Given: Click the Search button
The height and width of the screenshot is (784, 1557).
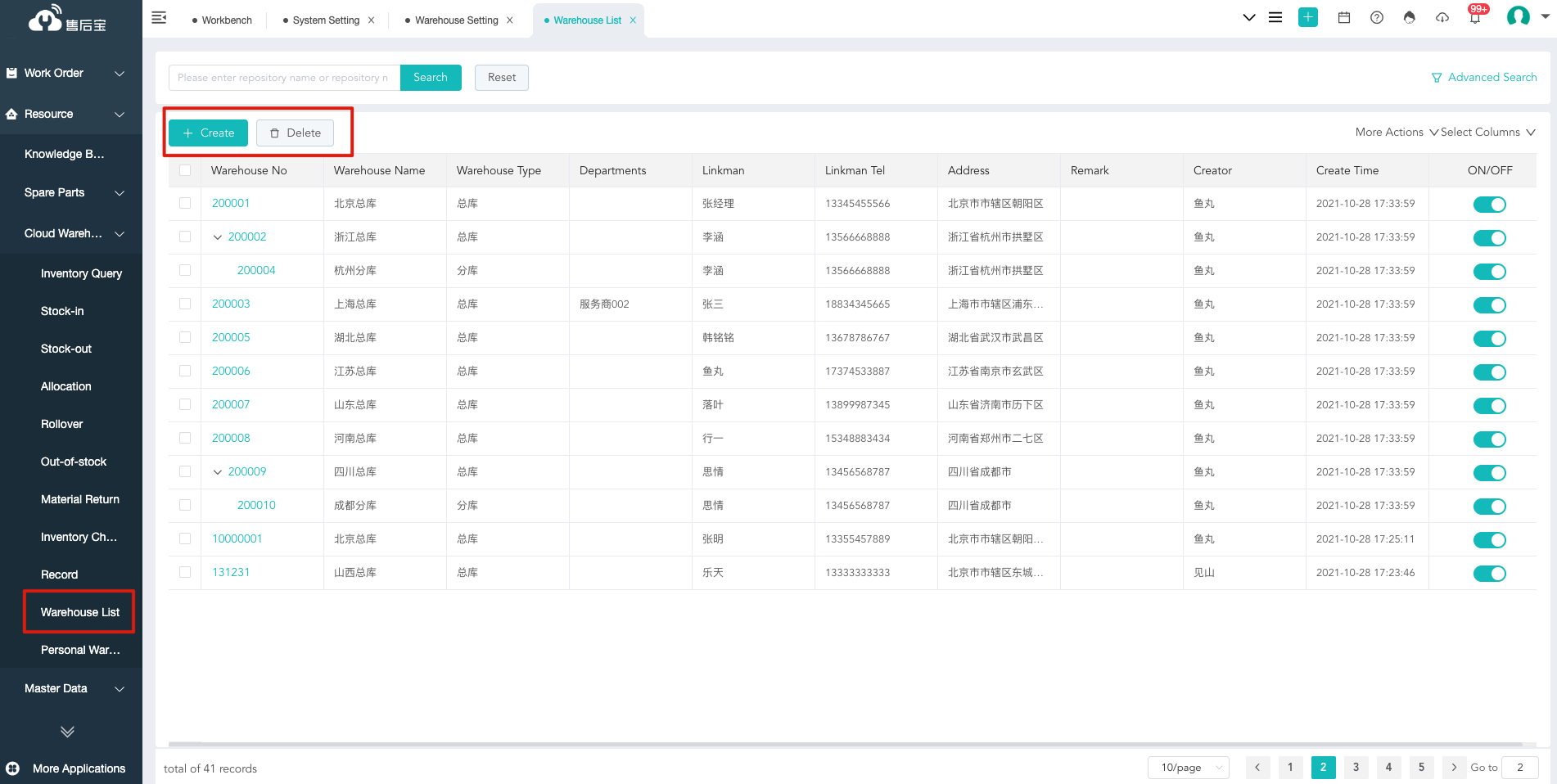Looking at the screenshot, I should pyautogui.click(x=431, y=78).
